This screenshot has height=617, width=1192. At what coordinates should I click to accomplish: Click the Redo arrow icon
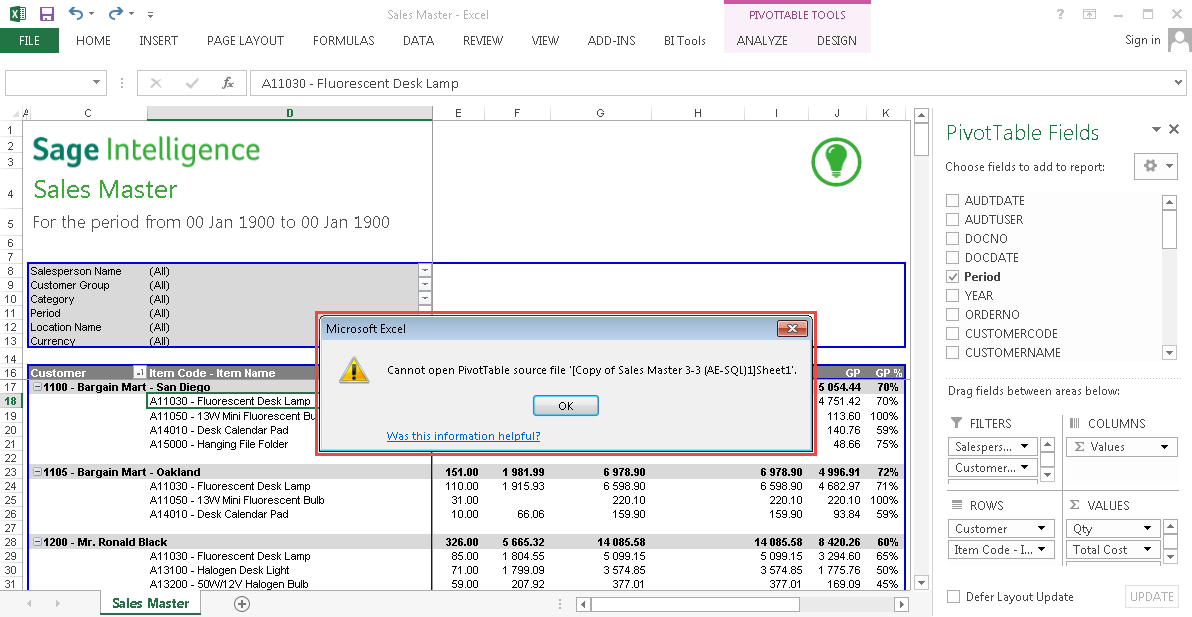click(116, 14)
